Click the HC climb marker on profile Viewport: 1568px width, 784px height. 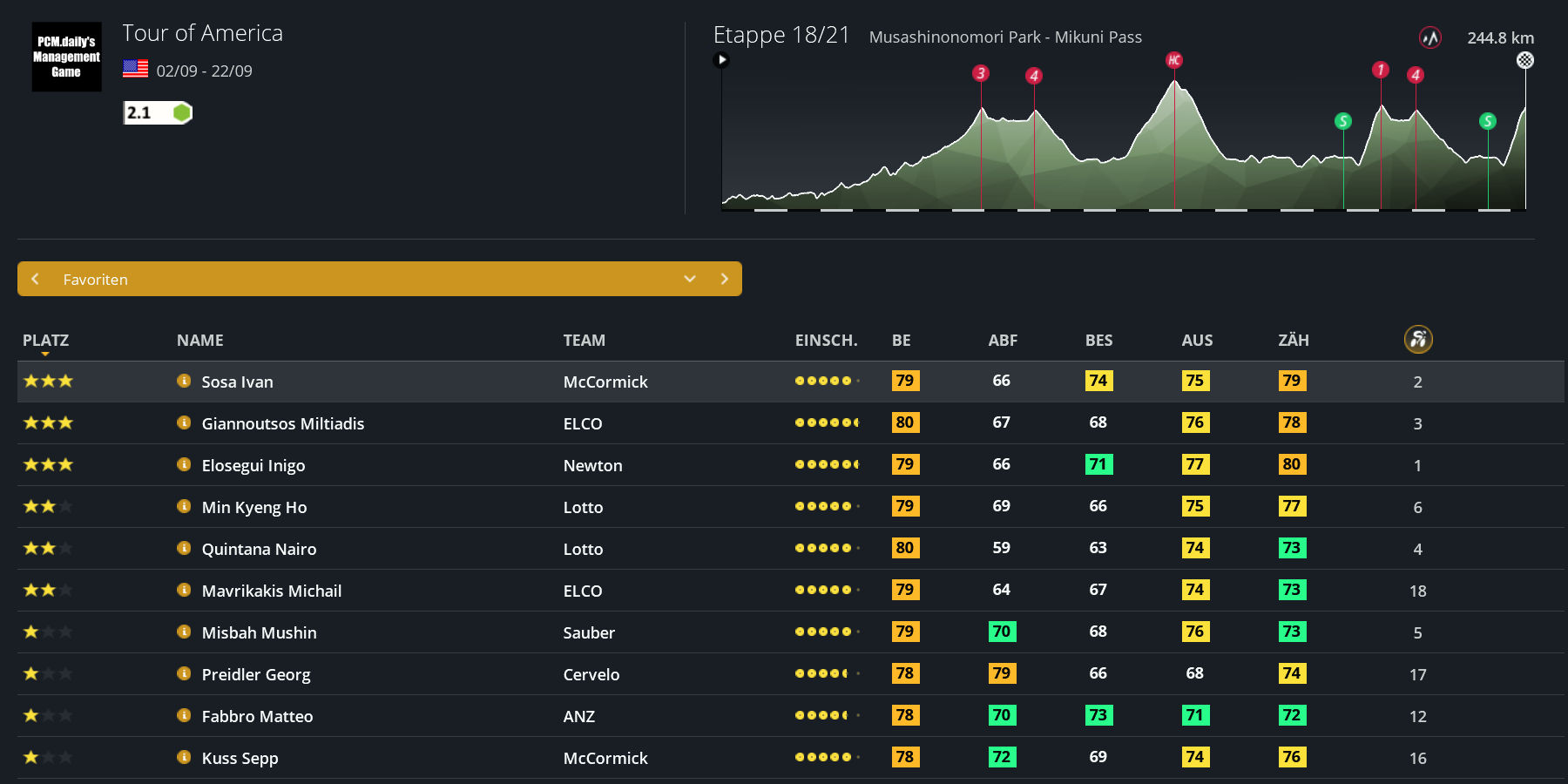click(1173, 60)
